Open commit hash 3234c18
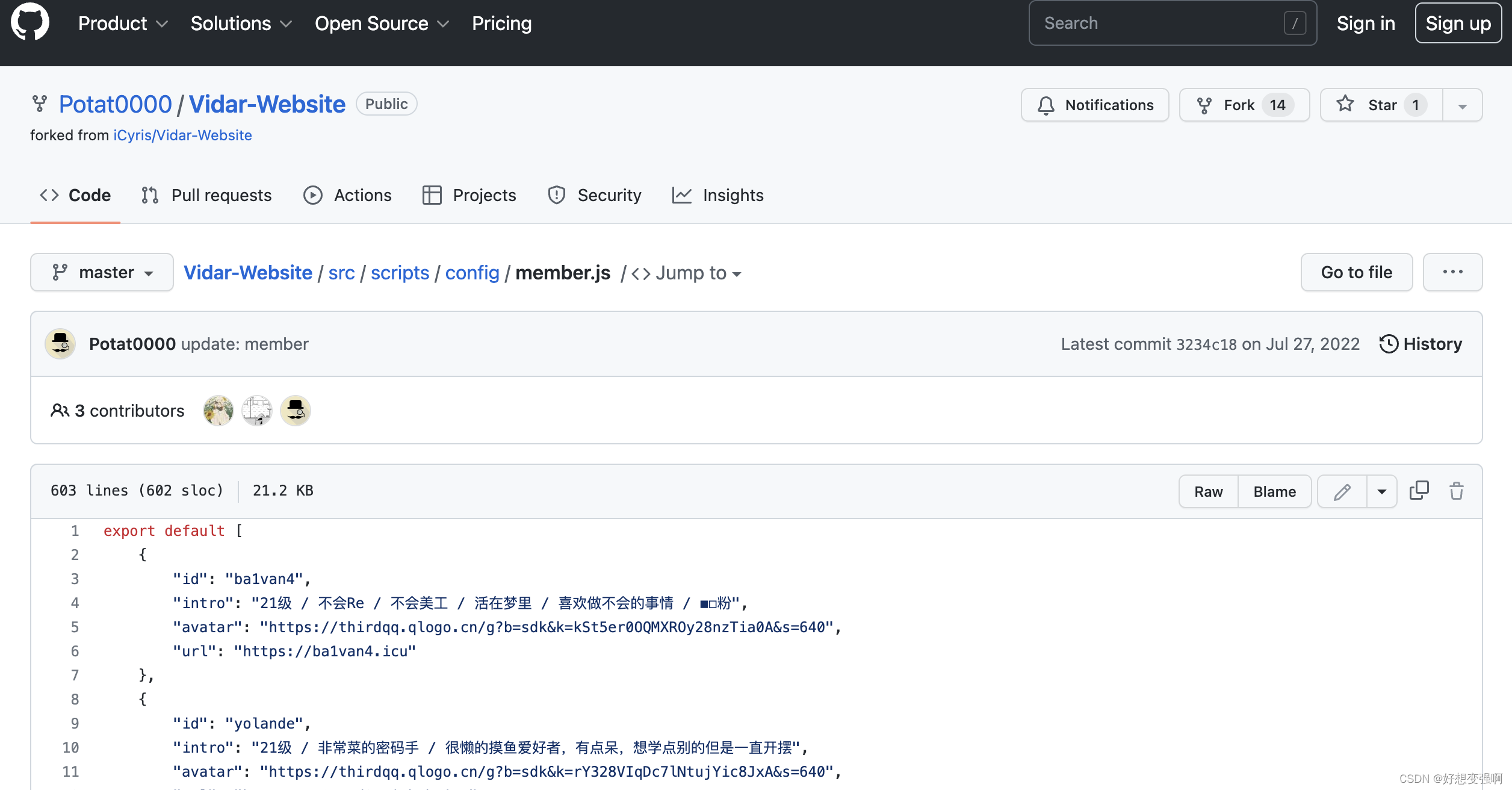Screen dimensions: 1512x790 (x=1206, y=344)
